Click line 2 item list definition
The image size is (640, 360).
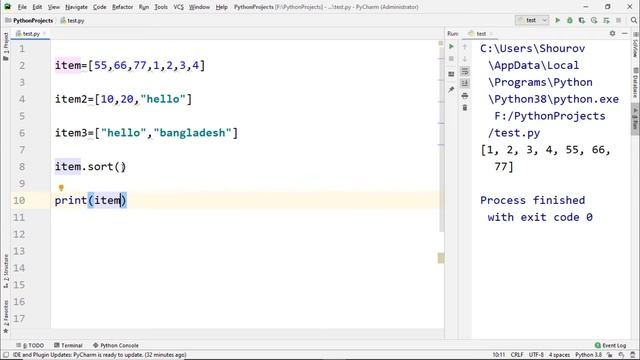click(x=130, y=65)
